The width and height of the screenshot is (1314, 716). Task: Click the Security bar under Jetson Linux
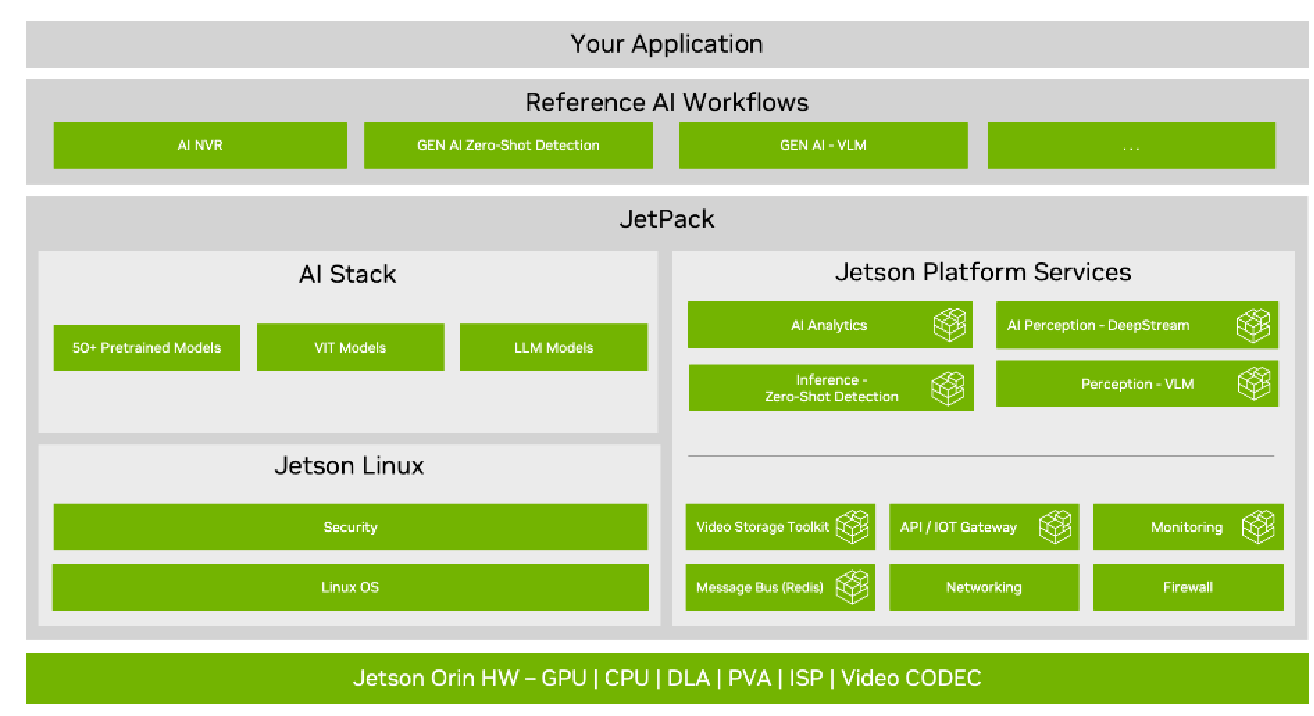350,527
